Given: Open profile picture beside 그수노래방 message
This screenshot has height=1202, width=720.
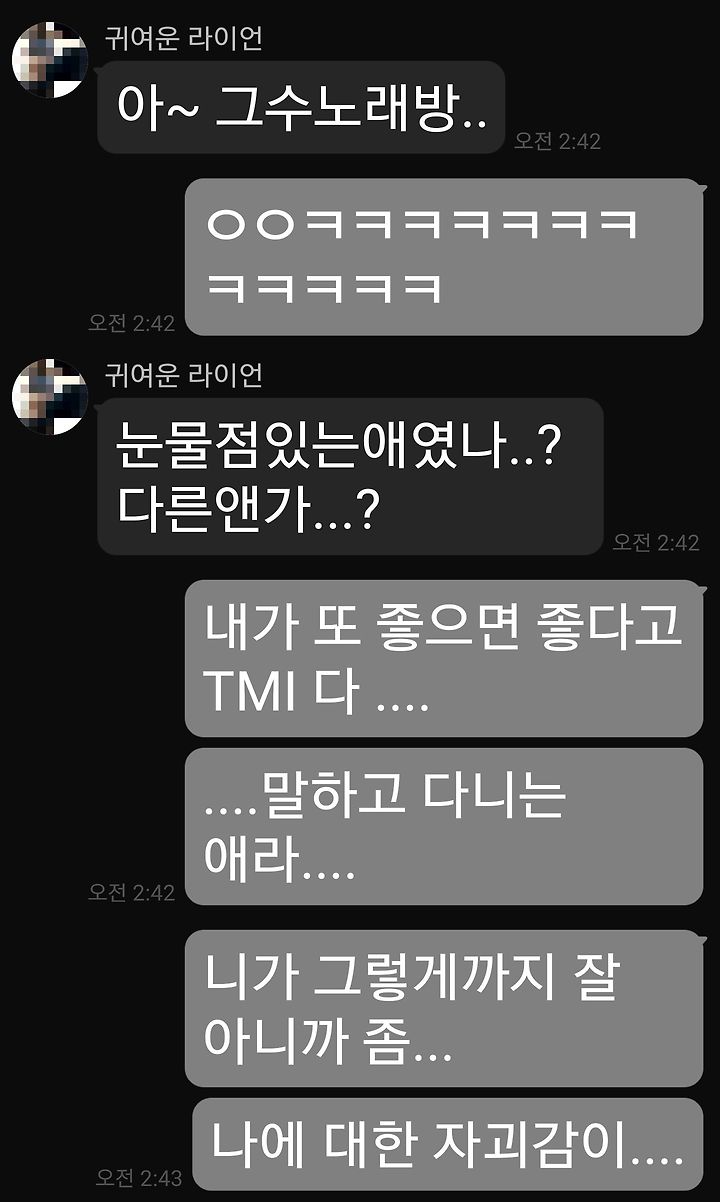Looking at the screenshot, I should click(50, 59).
